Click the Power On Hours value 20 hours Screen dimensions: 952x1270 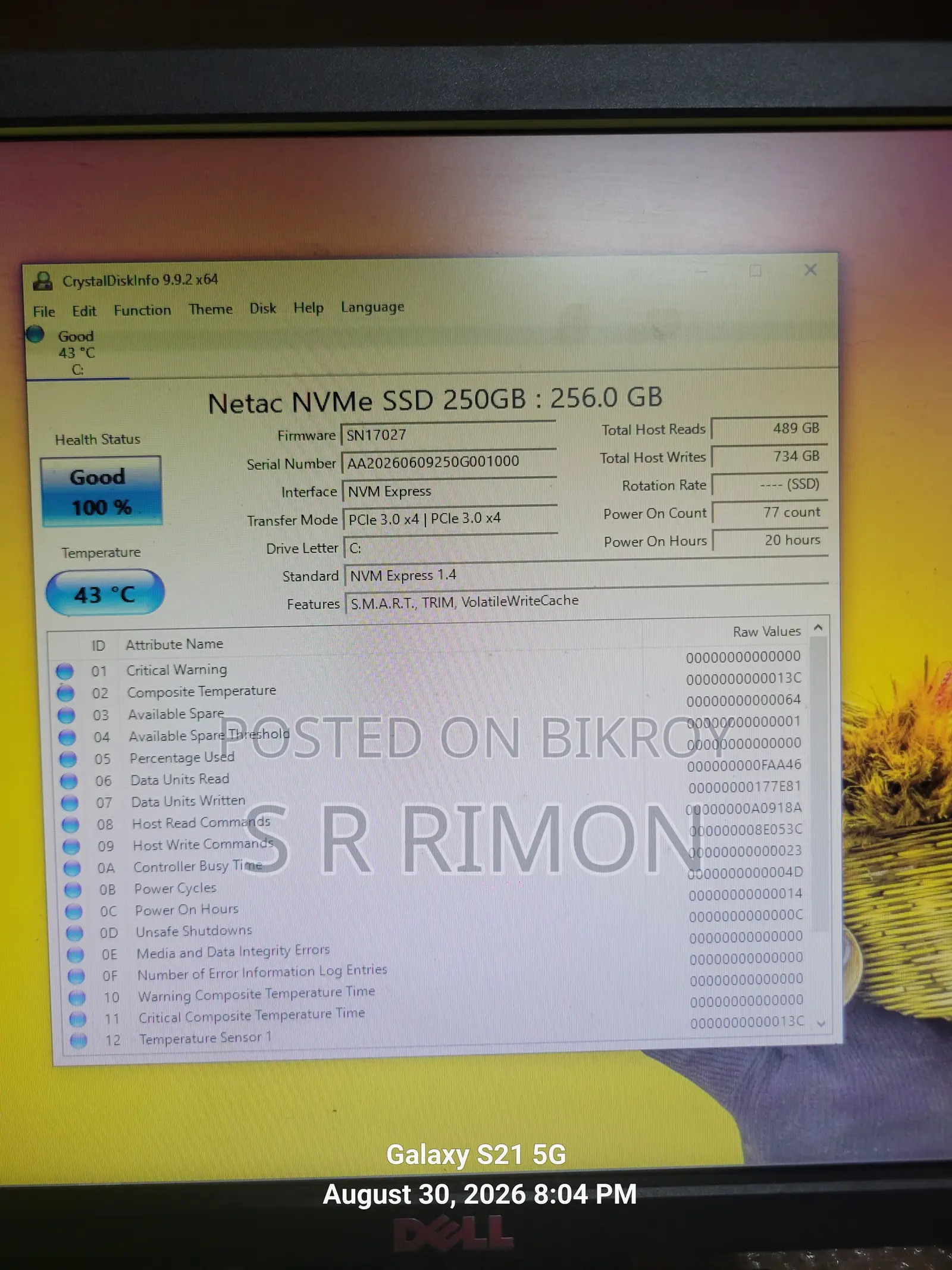tap(771, 540)
